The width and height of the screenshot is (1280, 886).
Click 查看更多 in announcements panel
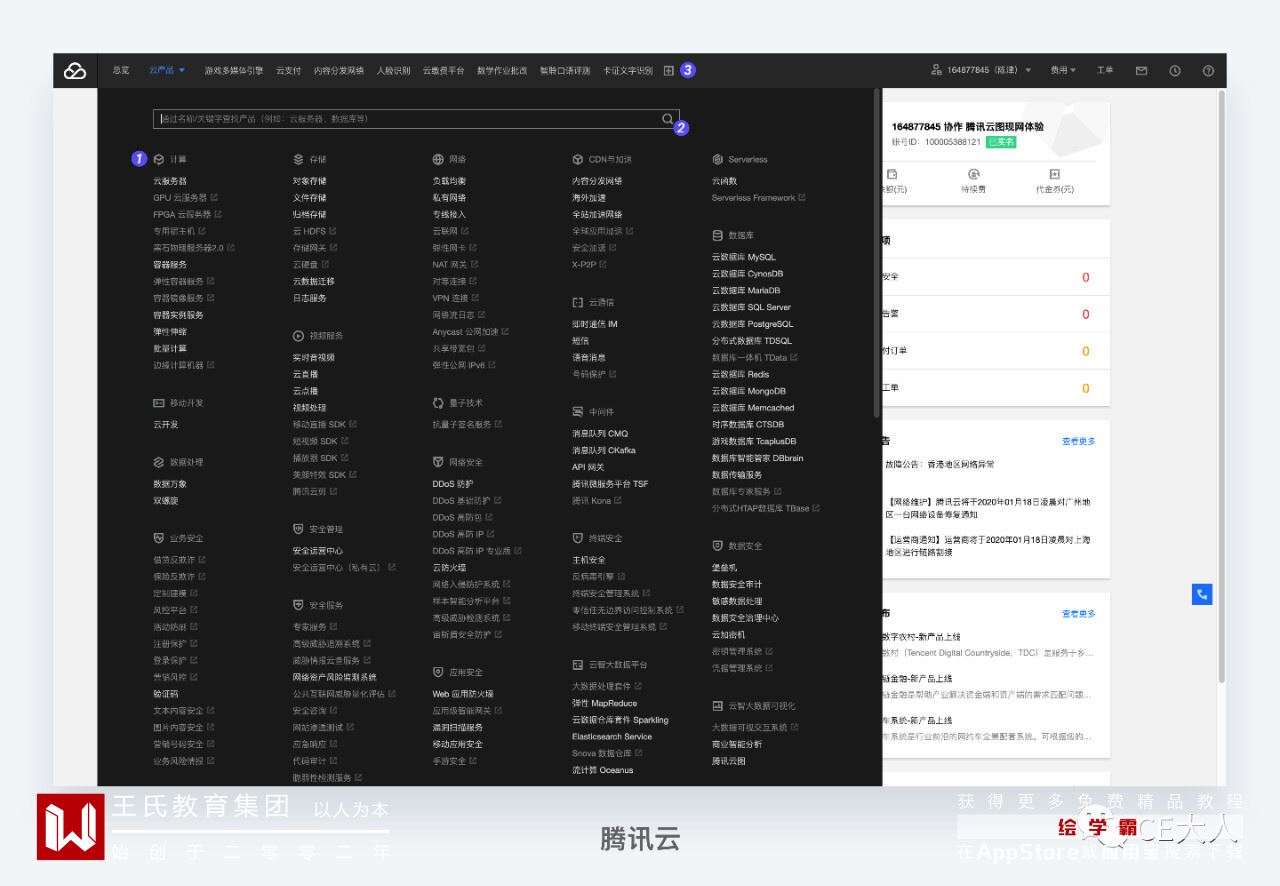(x=1079, y=441)
